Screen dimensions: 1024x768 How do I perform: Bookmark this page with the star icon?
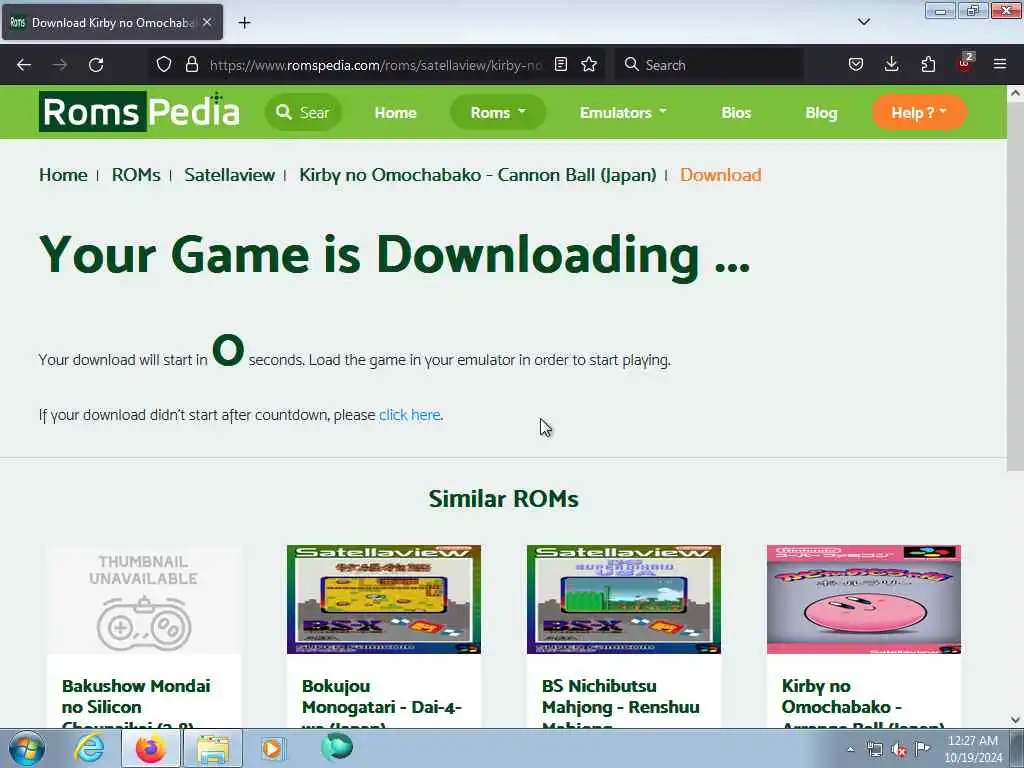click(x=589, y=64)
